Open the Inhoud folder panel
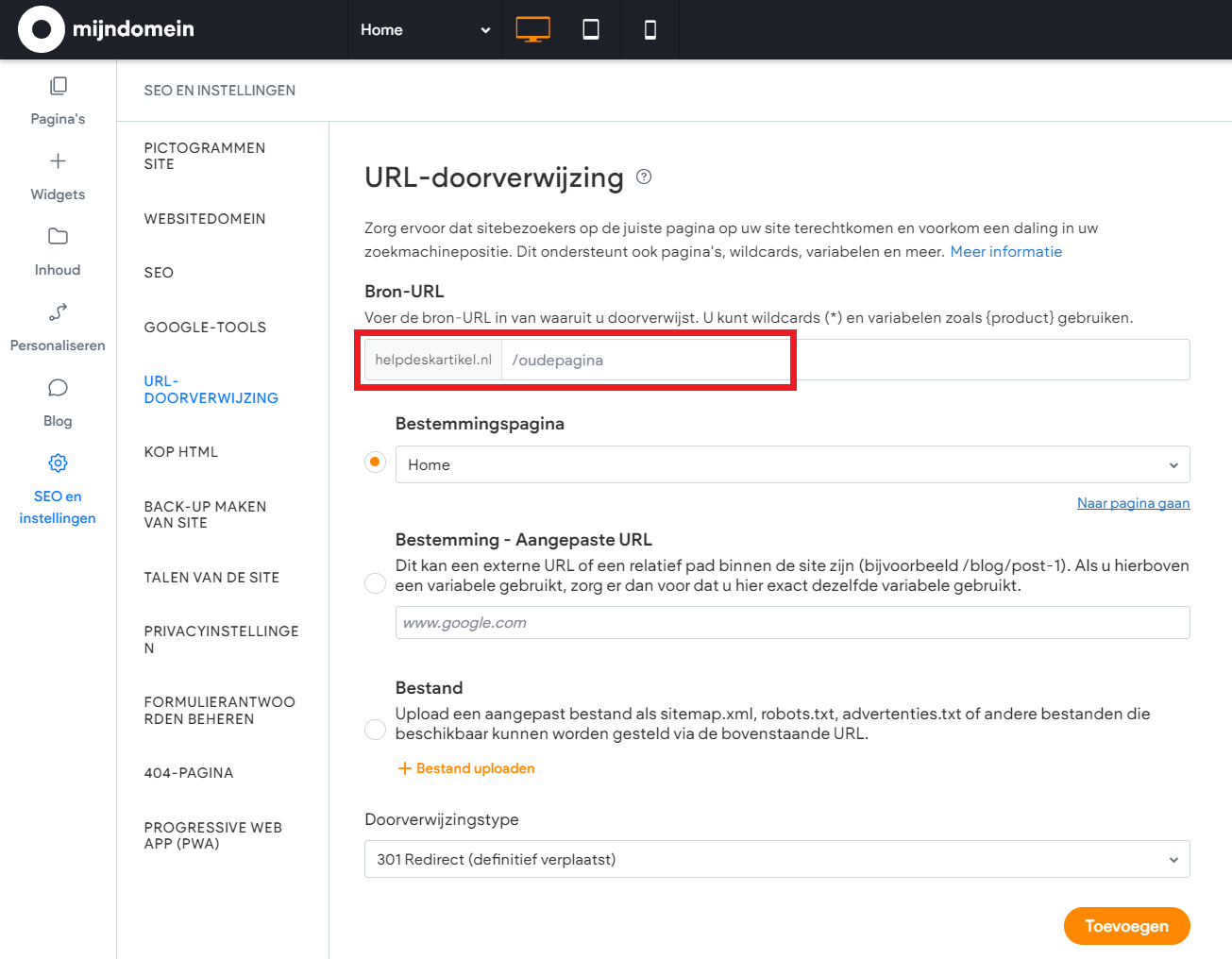 click(x=58, y=251)
